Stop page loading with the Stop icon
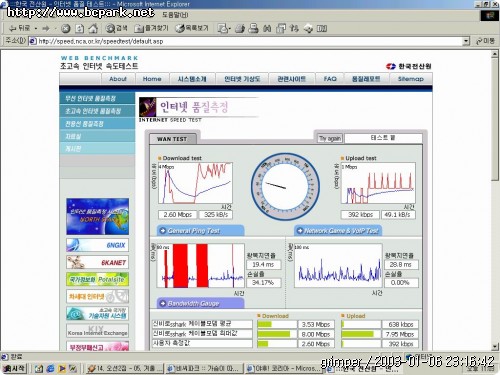500x375 pixels. click(66, 28)
